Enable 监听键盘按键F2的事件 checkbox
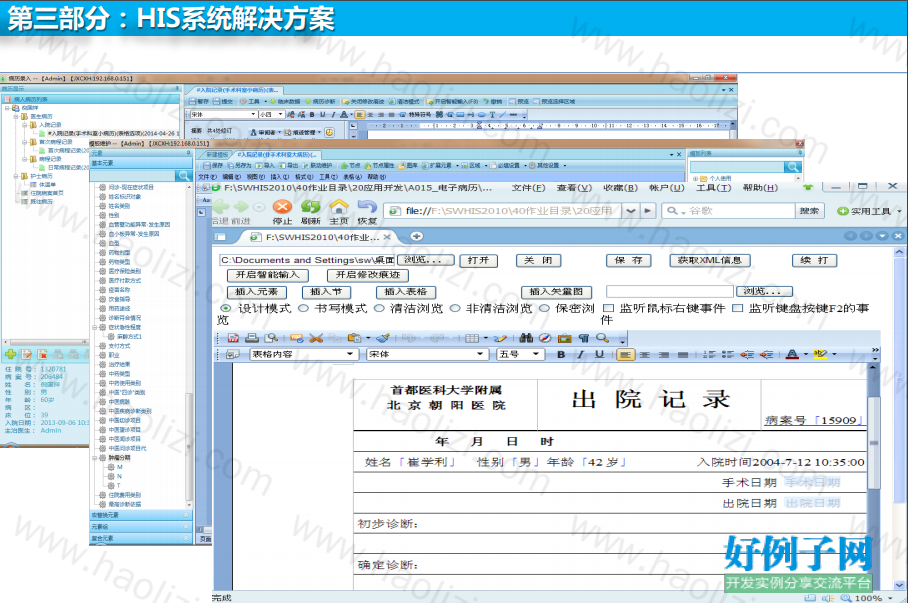Viewport: 908px width, 603px height. (737, 308)
